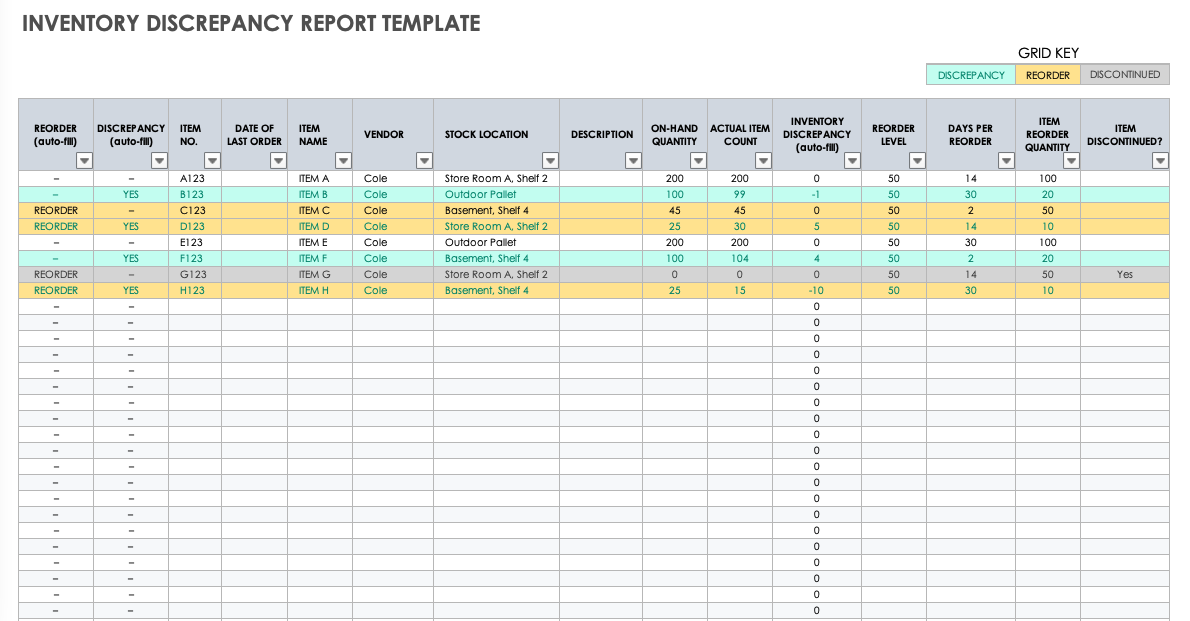Click the GRID KEY heading
Image resolution: width=1190 pixels, height=621 pixels.
point(1049,52)
